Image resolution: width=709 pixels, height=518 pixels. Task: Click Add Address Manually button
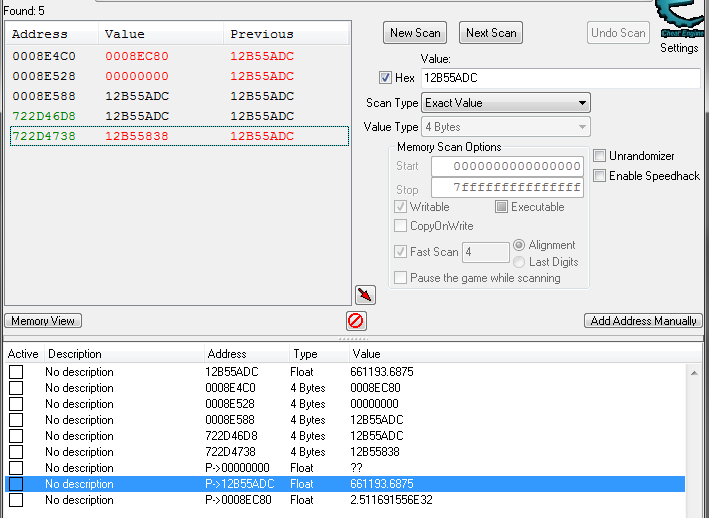(x=644, y=321)
